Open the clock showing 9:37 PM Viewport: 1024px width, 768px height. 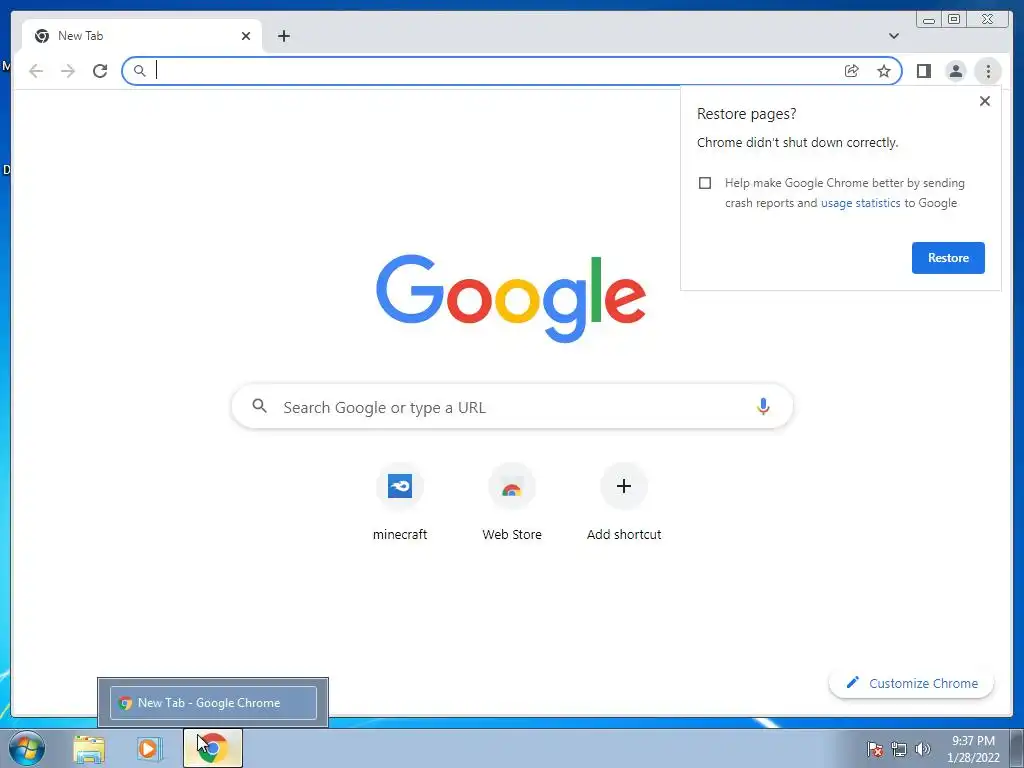(973, 749)
